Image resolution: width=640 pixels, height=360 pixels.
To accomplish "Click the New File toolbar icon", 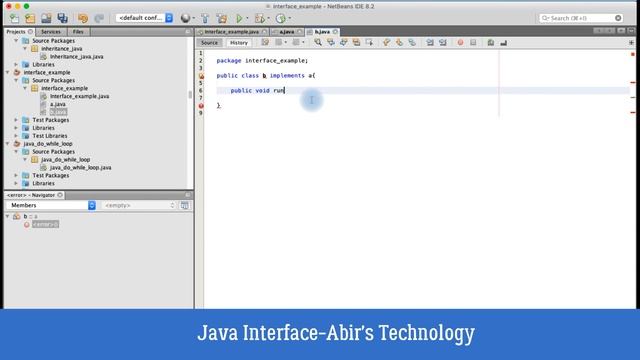I will tap(14, 18).
